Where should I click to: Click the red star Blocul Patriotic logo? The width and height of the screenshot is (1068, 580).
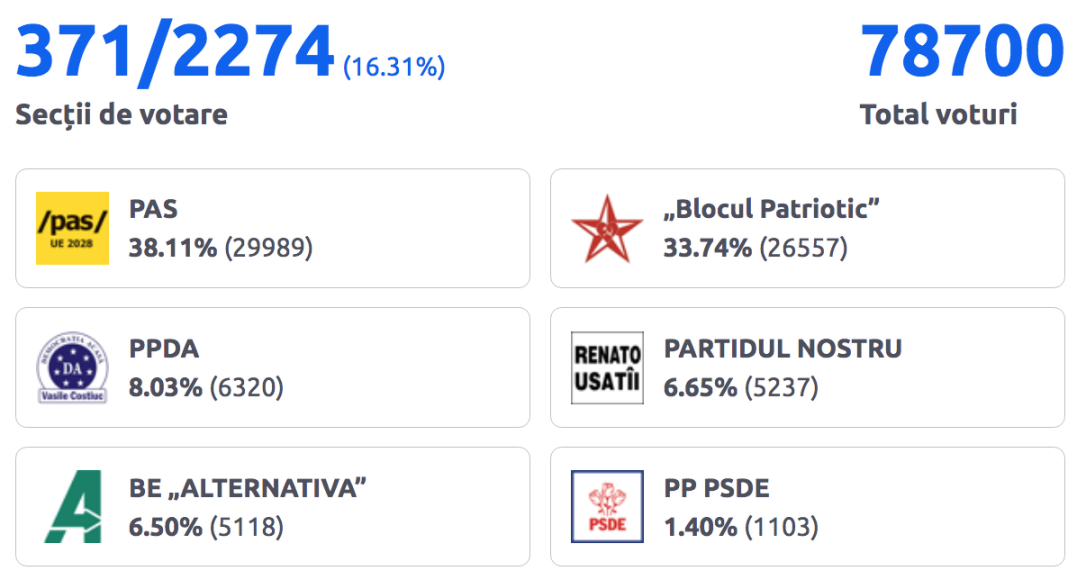point(607,228)
